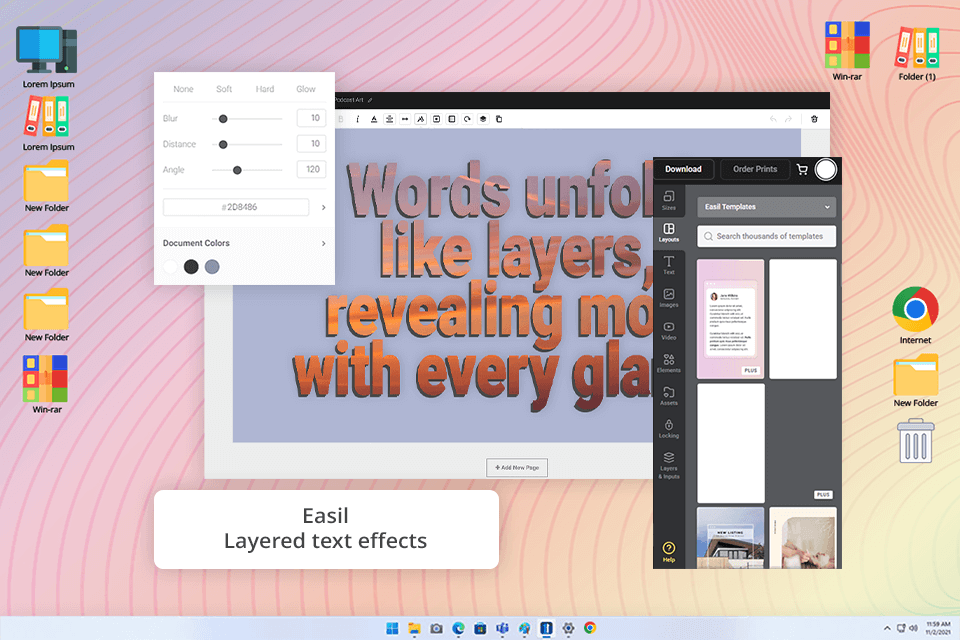Screen dimensions: 960x640
Task: Open the Text sidebar panel
Action: click(x=669, y=265)
